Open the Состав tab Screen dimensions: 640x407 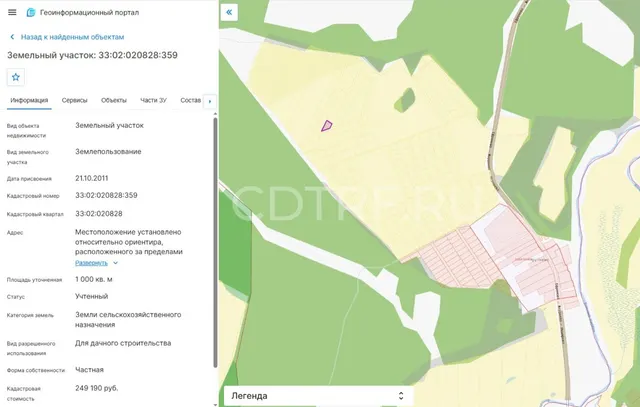pos(191,100)
